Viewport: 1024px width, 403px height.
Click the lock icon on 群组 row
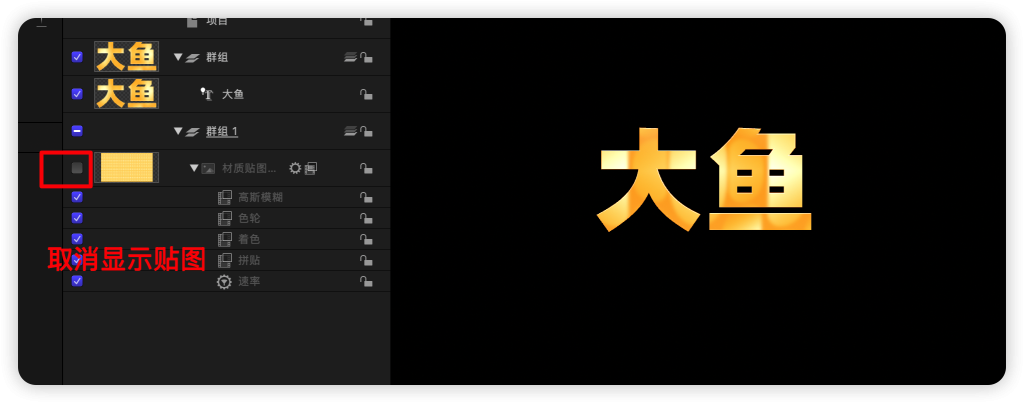[x=367, y=57]
